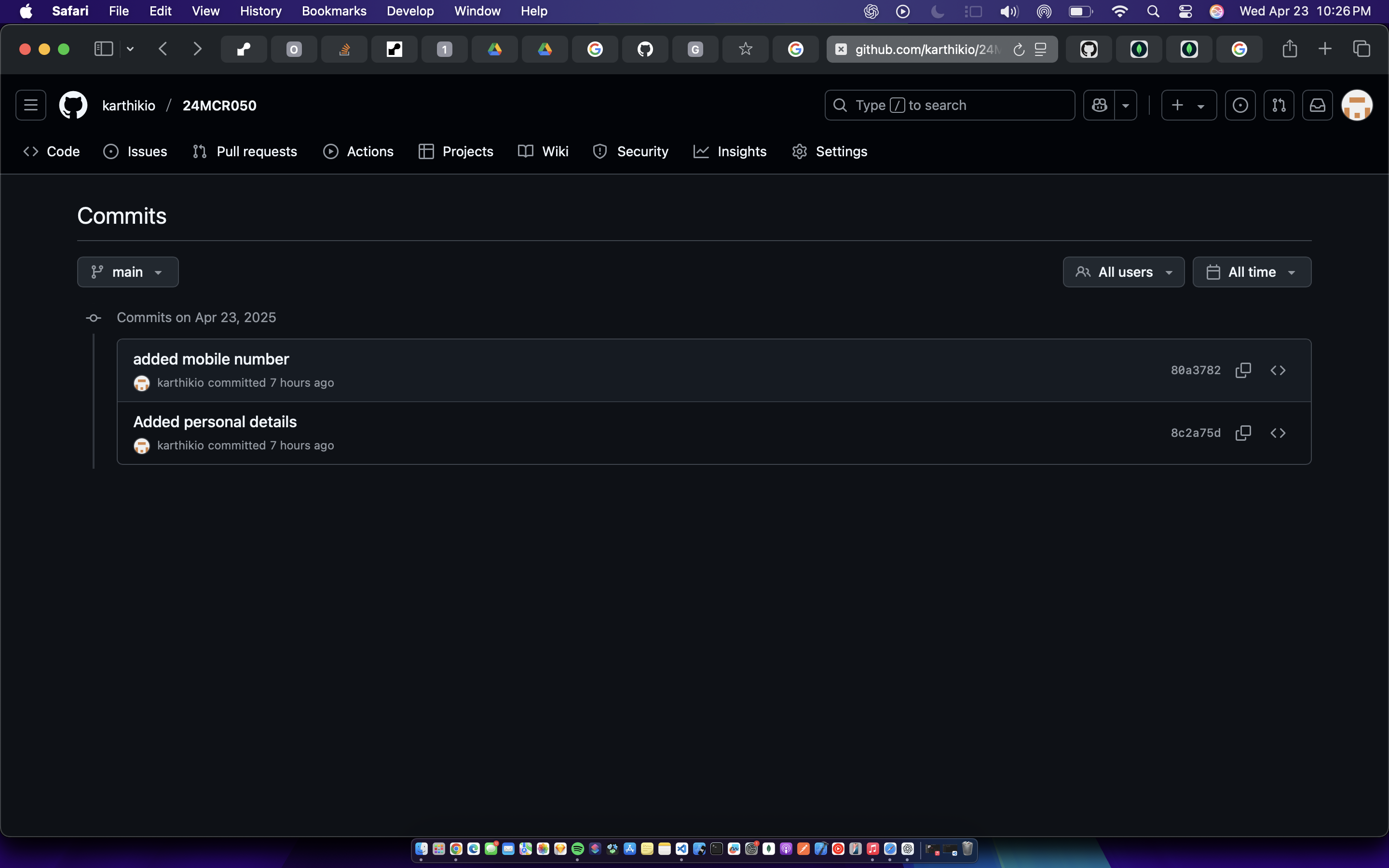Open the user profile avatar menu
This screenshot has height=868, width=1389.
(x=1357, y=105)
